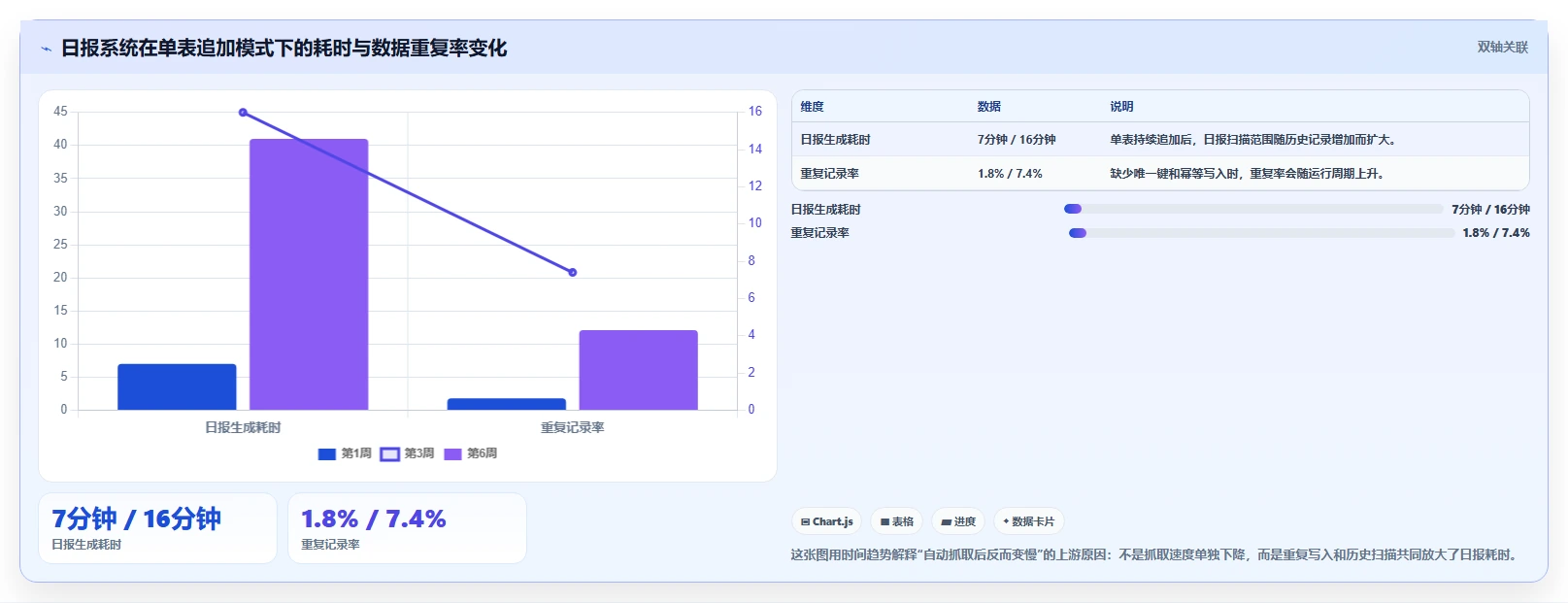This screenshot has width=1568, height=603.
Task: Click the blue 重复记录率 bar
Action: coord(507,404)
